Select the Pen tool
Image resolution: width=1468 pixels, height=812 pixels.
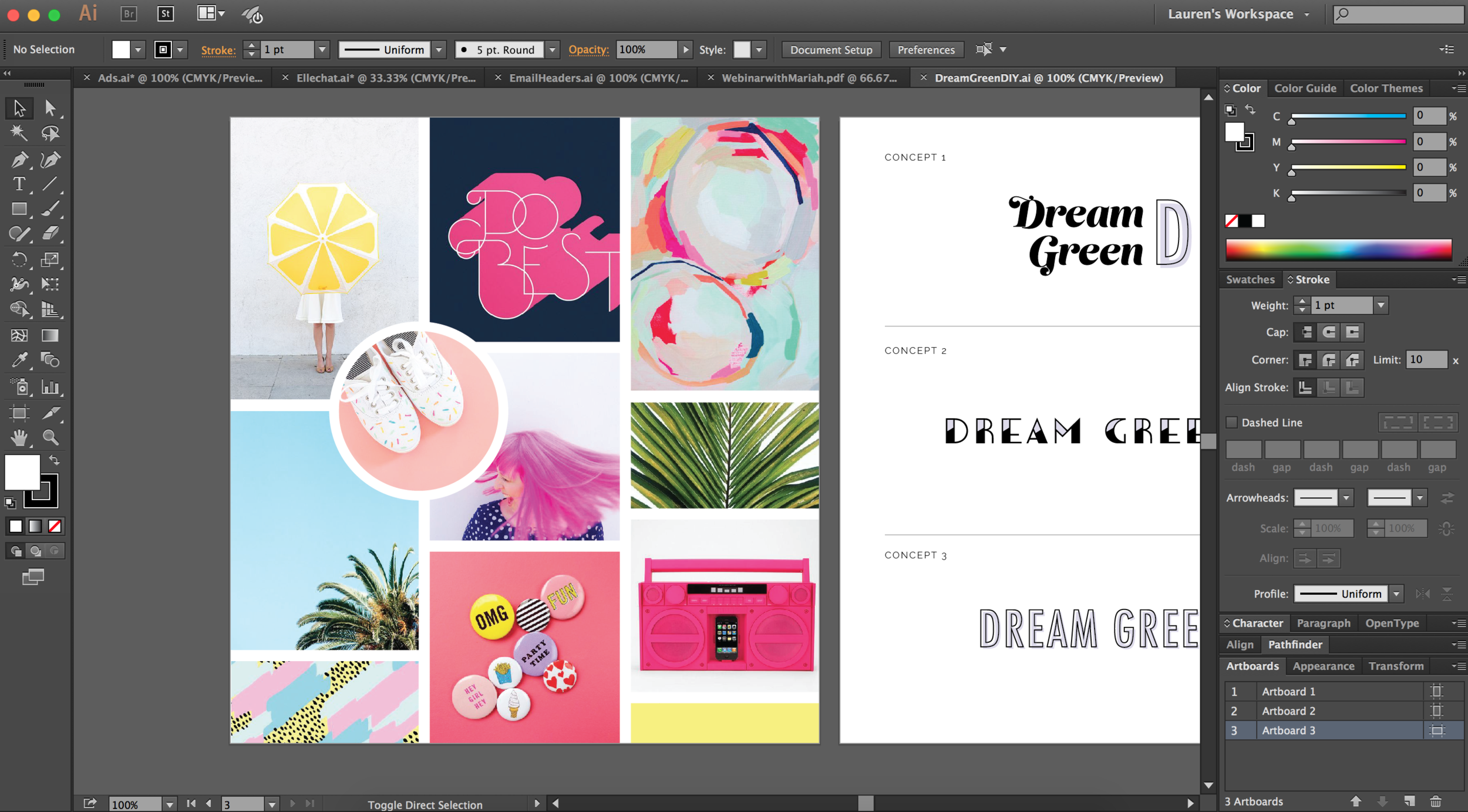19,159
